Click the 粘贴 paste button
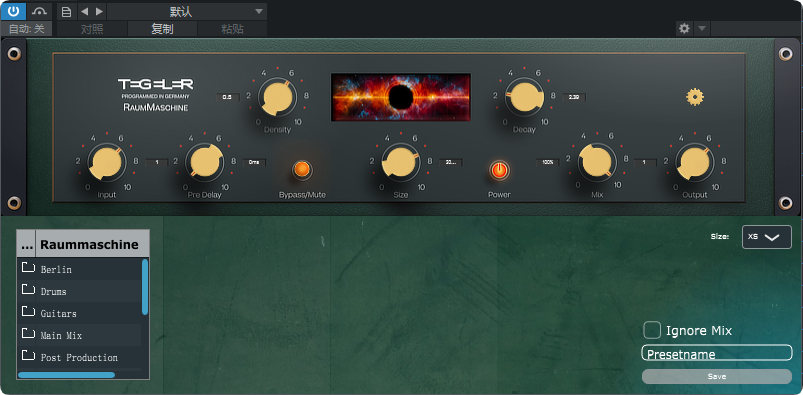This screenshot has width=803, height=395. point(232,29)
